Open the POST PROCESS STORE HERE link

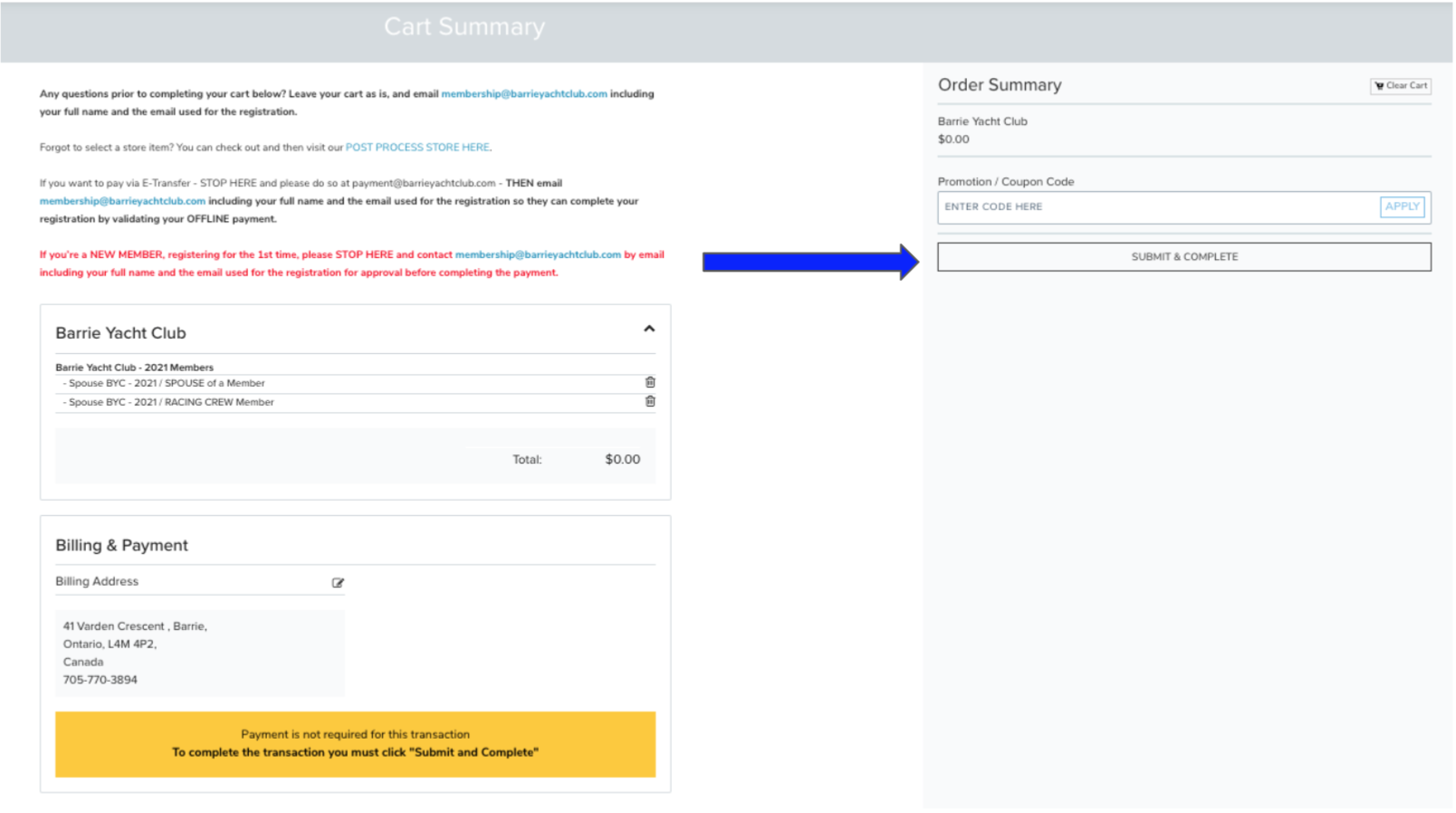(x=417, y=148)
